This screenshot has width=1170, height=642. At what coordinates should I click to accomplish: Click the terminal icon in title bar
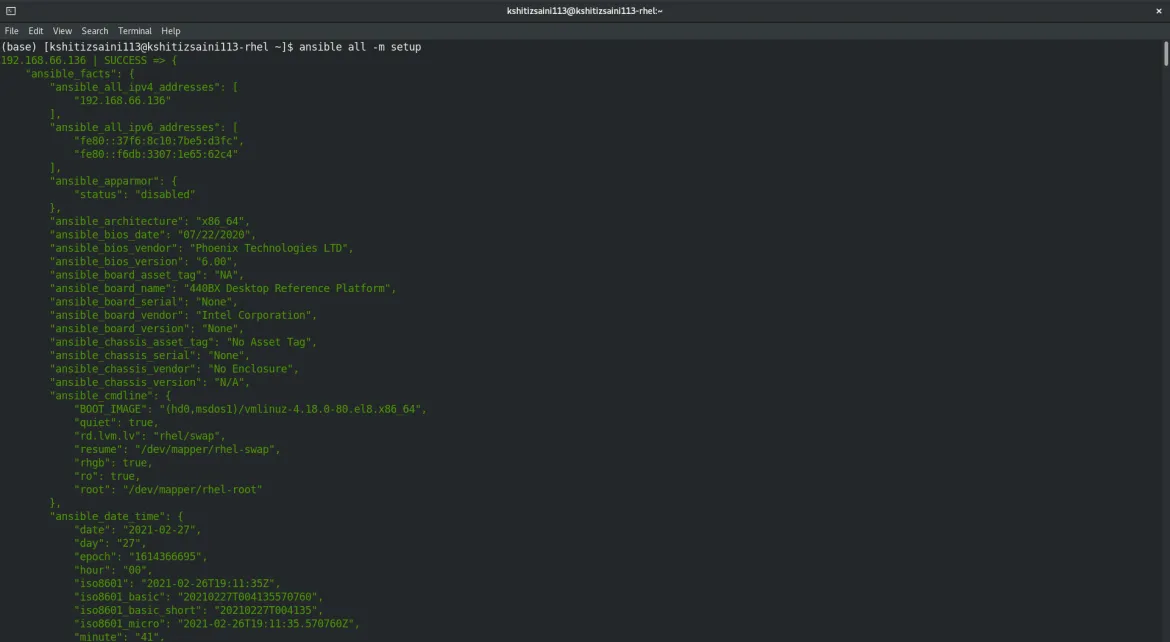[x=10, y=10]
